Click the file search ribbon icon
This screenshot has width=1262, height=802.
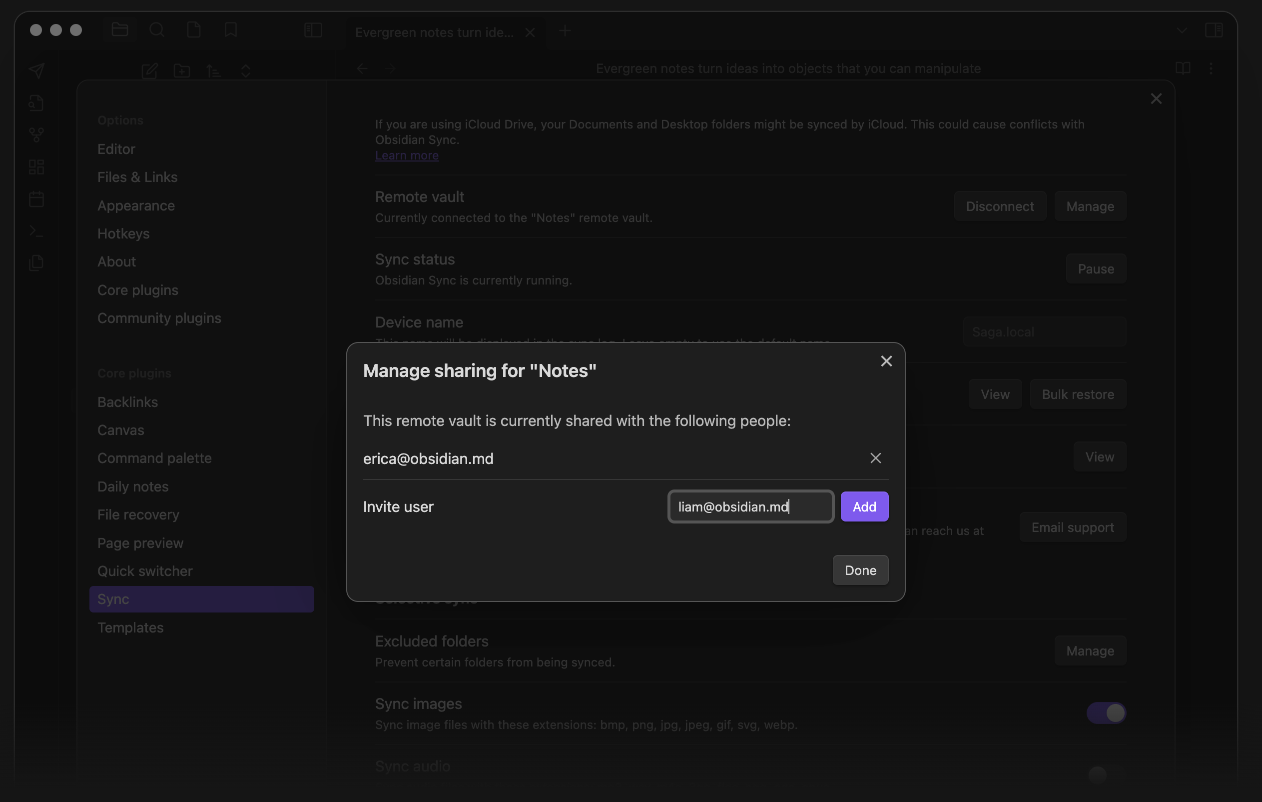pos(36,102)
